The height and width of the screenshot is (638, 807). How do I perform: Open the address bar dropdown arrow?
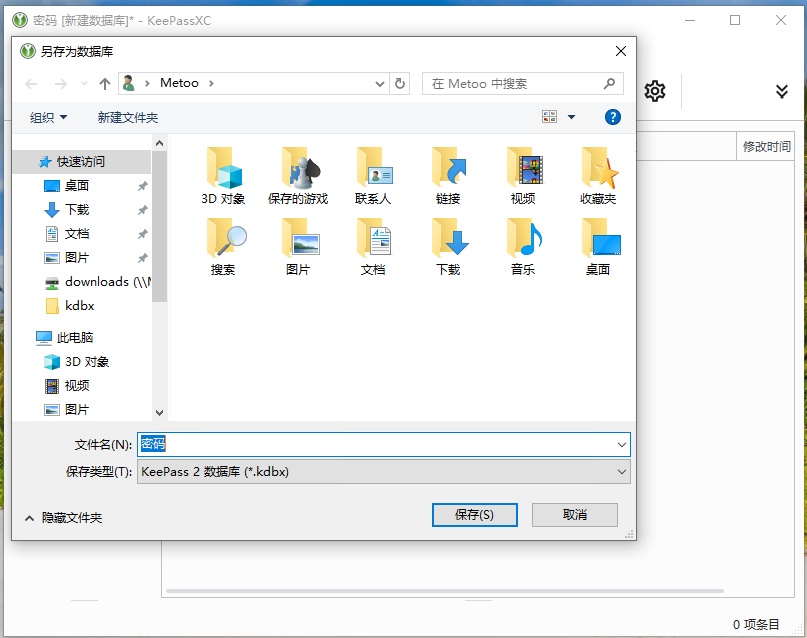[x=378, y=83]
